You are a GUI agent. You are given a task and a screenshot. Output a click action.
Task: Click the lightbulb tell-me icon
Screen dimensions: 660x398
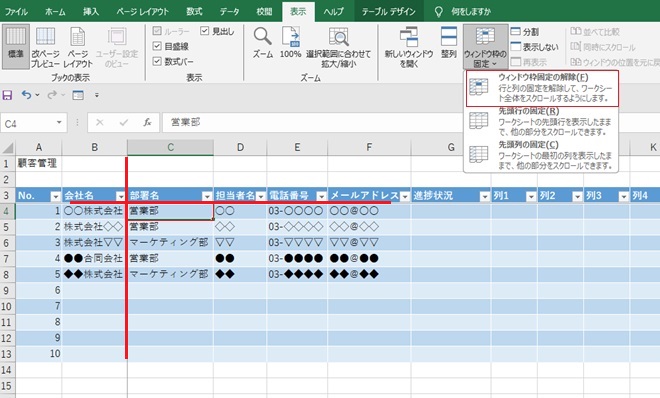click(x=439, y=11)
